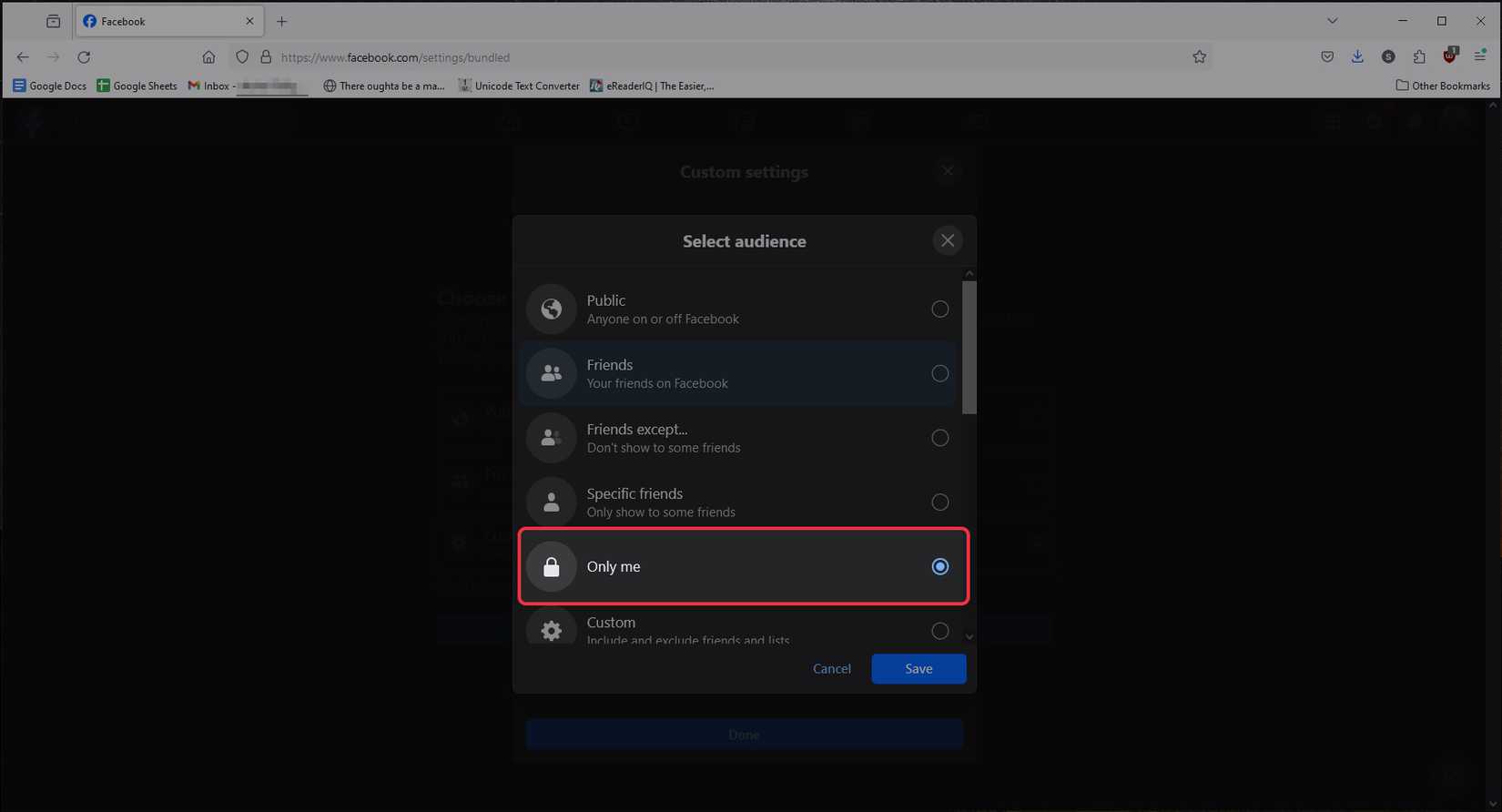The width and height of the screenshot is (1502, 812).
Task: Open the Google Docs bookmark
Action: coord(49,86)
